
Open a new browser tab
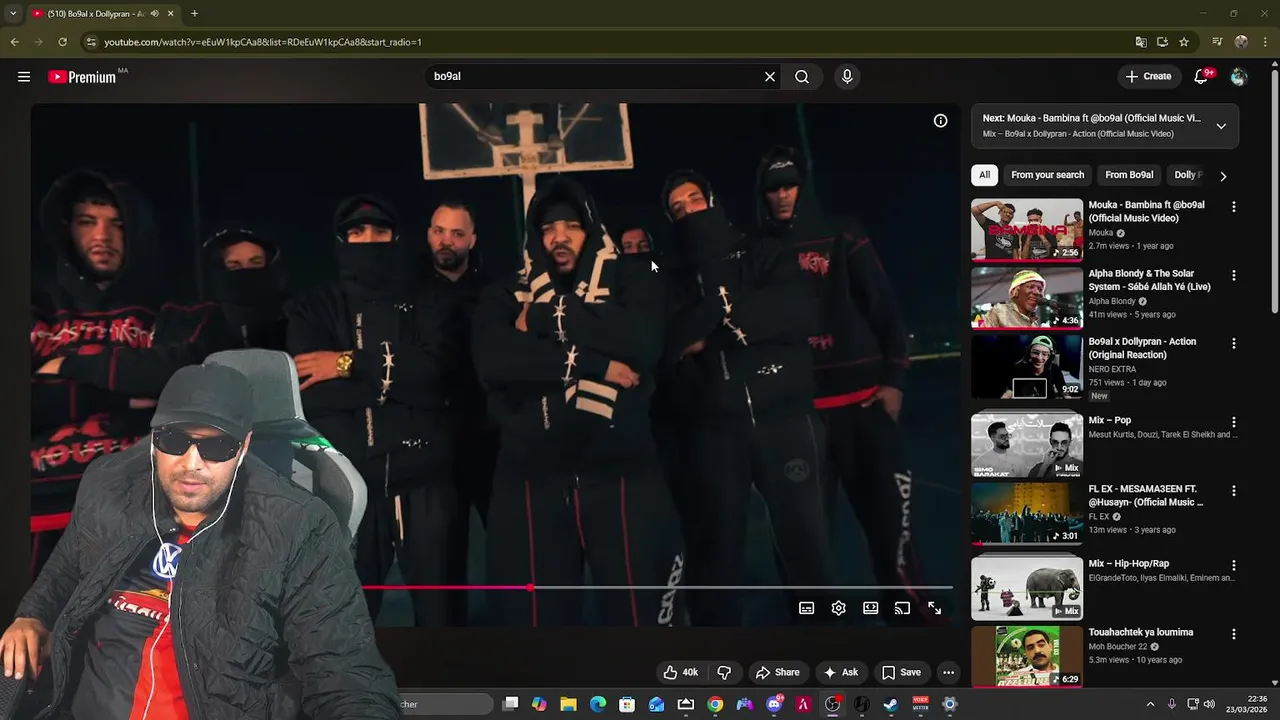pos(194,14)
